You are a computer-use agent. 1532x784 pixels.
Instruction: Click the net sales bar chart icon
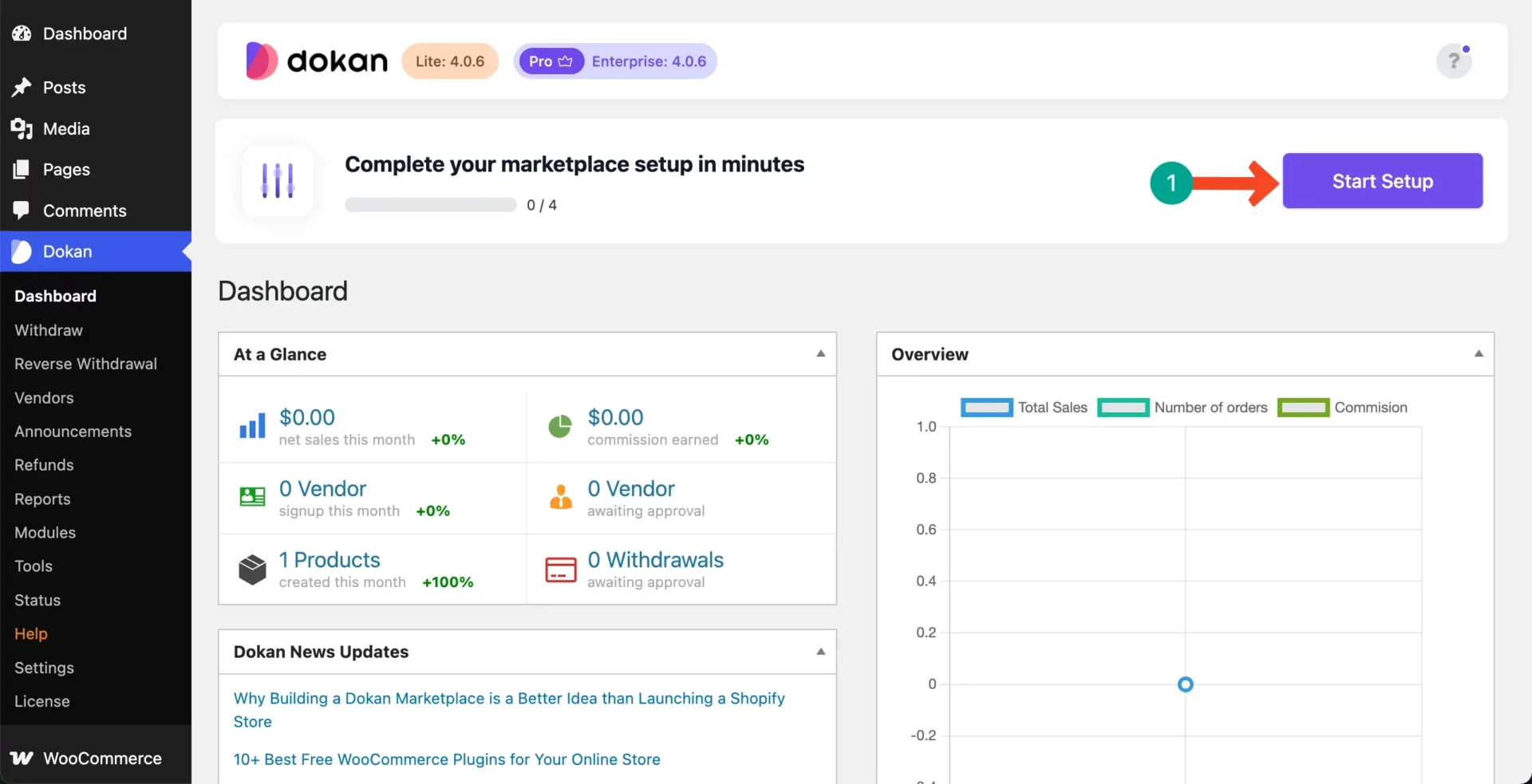[252, 426]
